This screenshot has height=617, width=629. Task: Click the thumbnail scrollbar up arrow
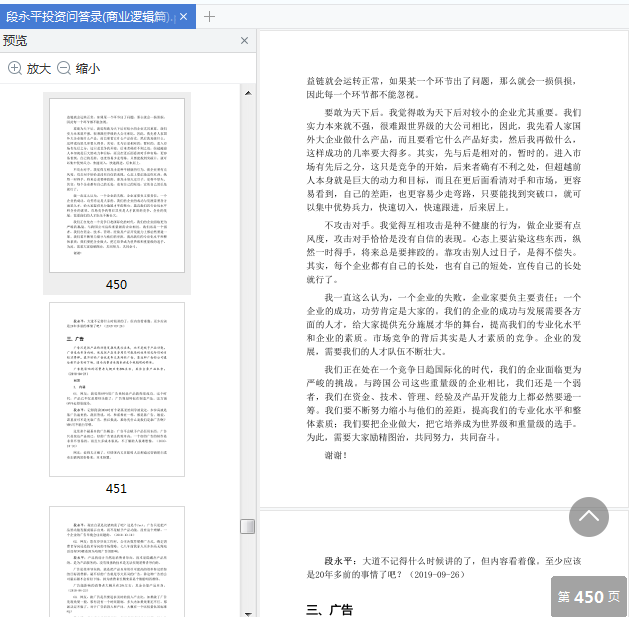click(248, 93)
